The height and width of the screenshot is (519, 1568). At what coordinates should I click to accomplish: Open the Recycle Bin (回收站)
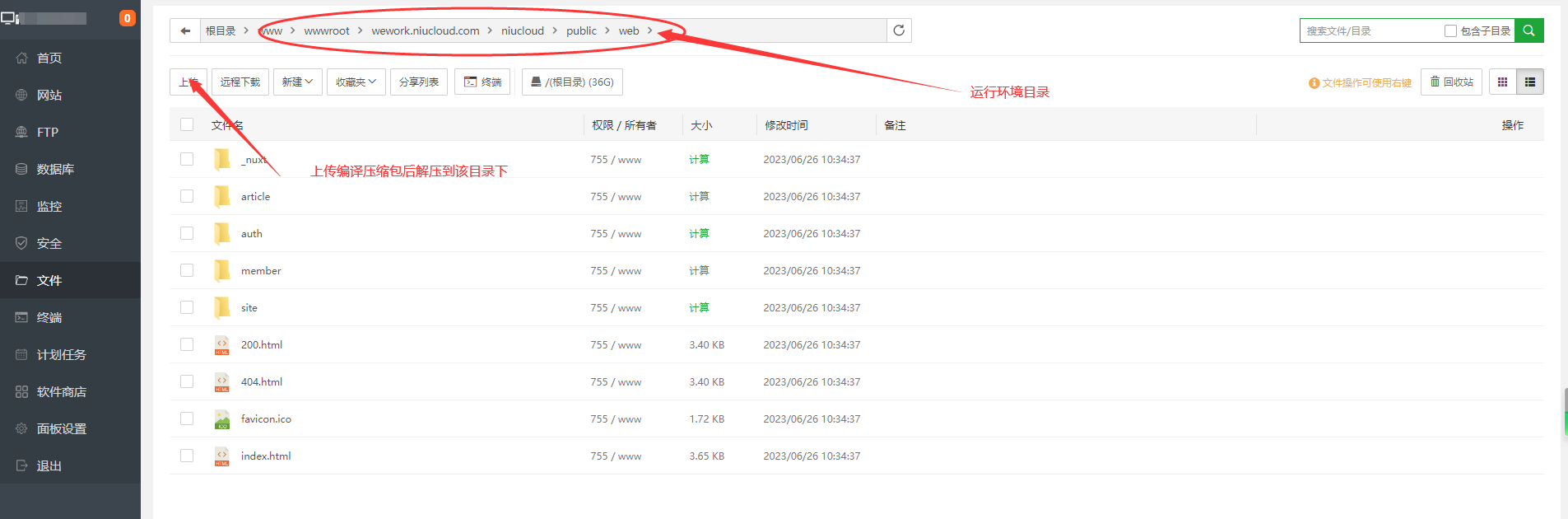1451,82
